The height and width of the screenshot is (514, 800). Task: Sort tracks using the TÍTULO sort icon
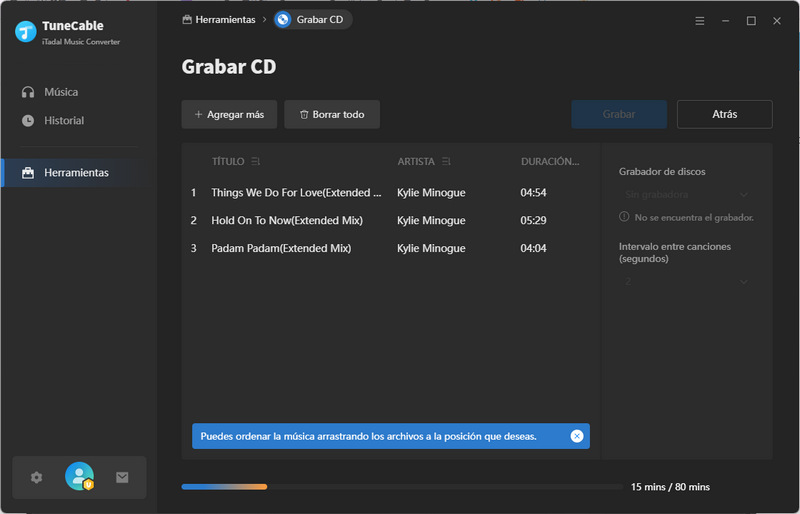tap(256, 161)
